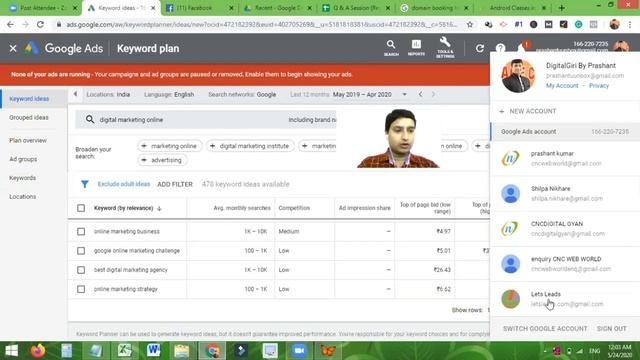Open Chrome menu three dots
This screenshot has height=360, width=640.
click(x=630, y=24)
